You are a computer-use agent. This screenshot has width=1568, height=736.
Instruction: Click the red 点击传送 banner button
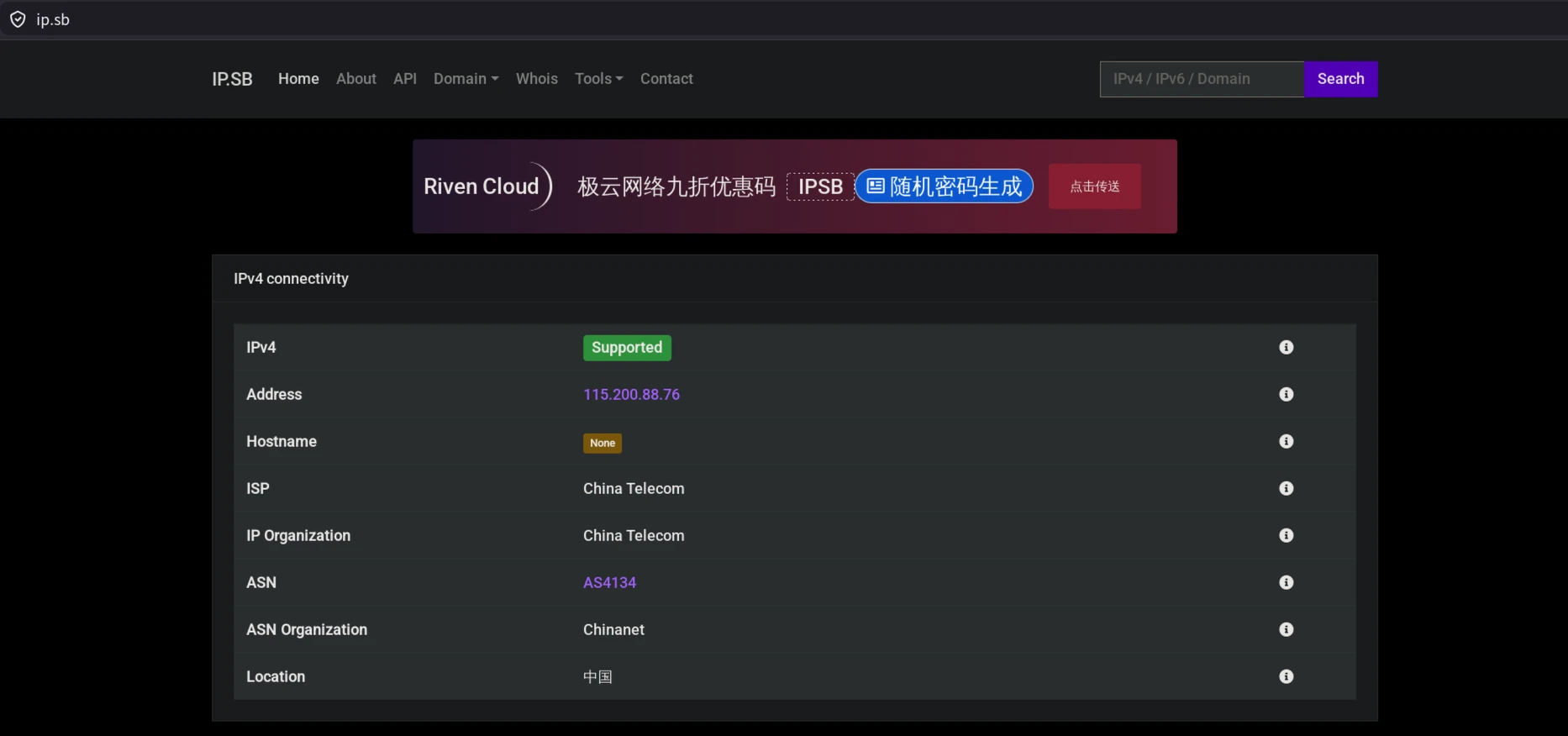pyautogui.click(x=1094, y=187)
